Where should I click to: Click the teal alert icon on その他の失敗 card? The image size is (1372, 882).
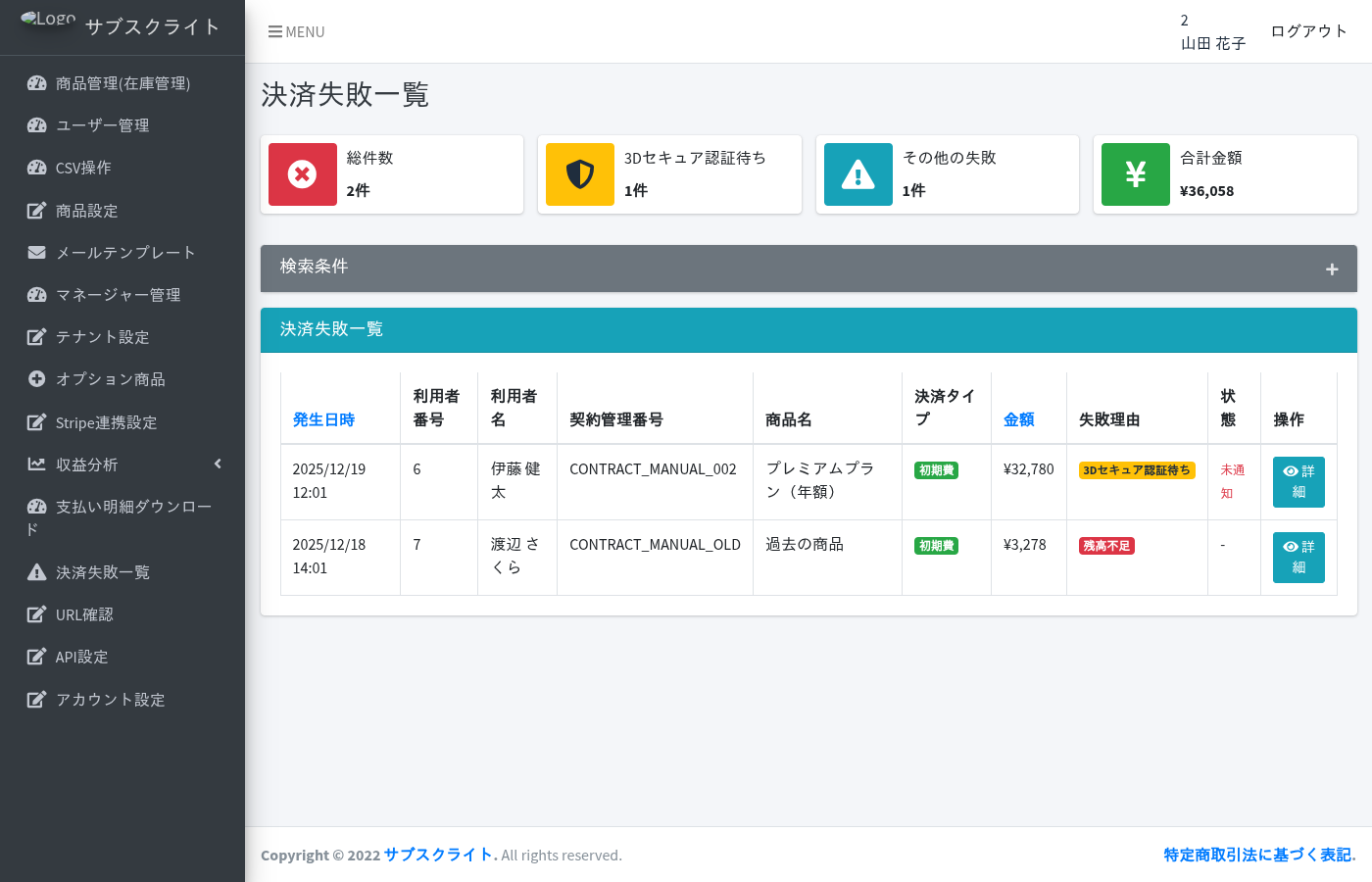858,174
